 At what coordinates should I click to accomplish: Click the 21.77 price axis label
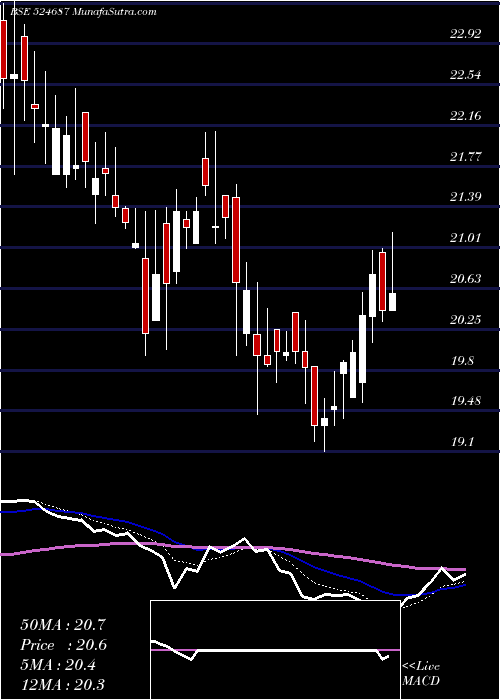[x=466, y=157]
